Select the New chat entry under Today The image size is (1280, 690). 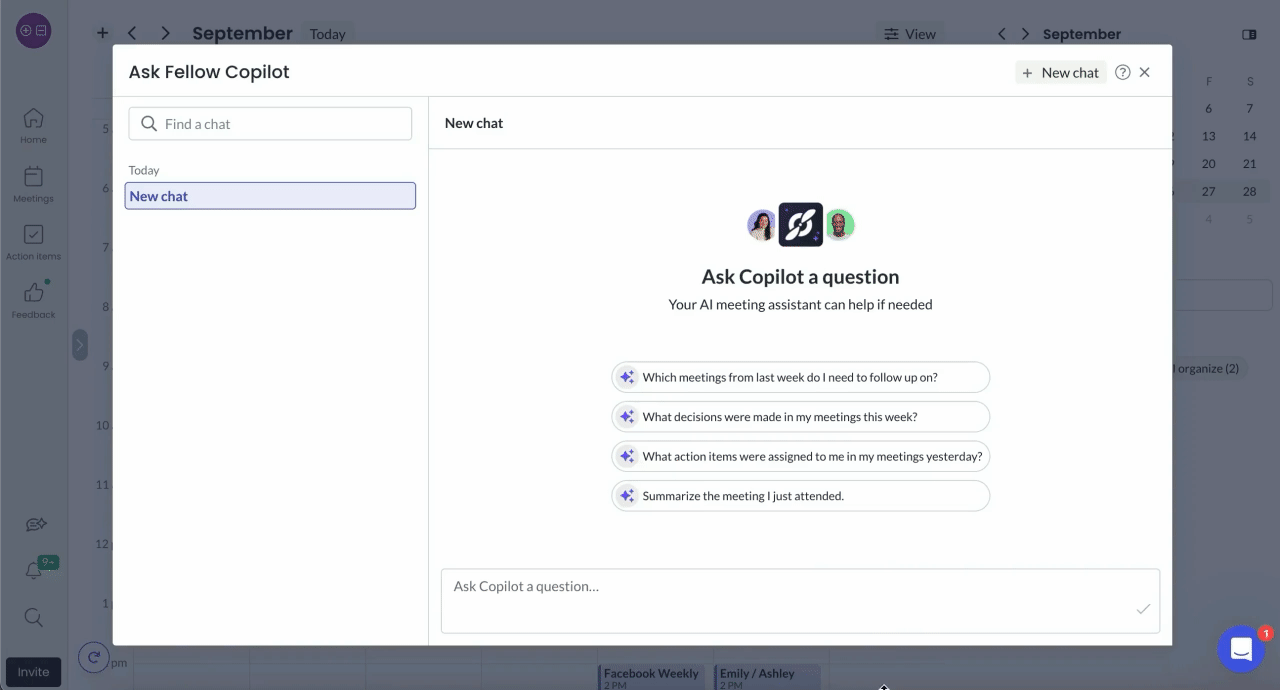pyautogui.click(x=270, y=196)
